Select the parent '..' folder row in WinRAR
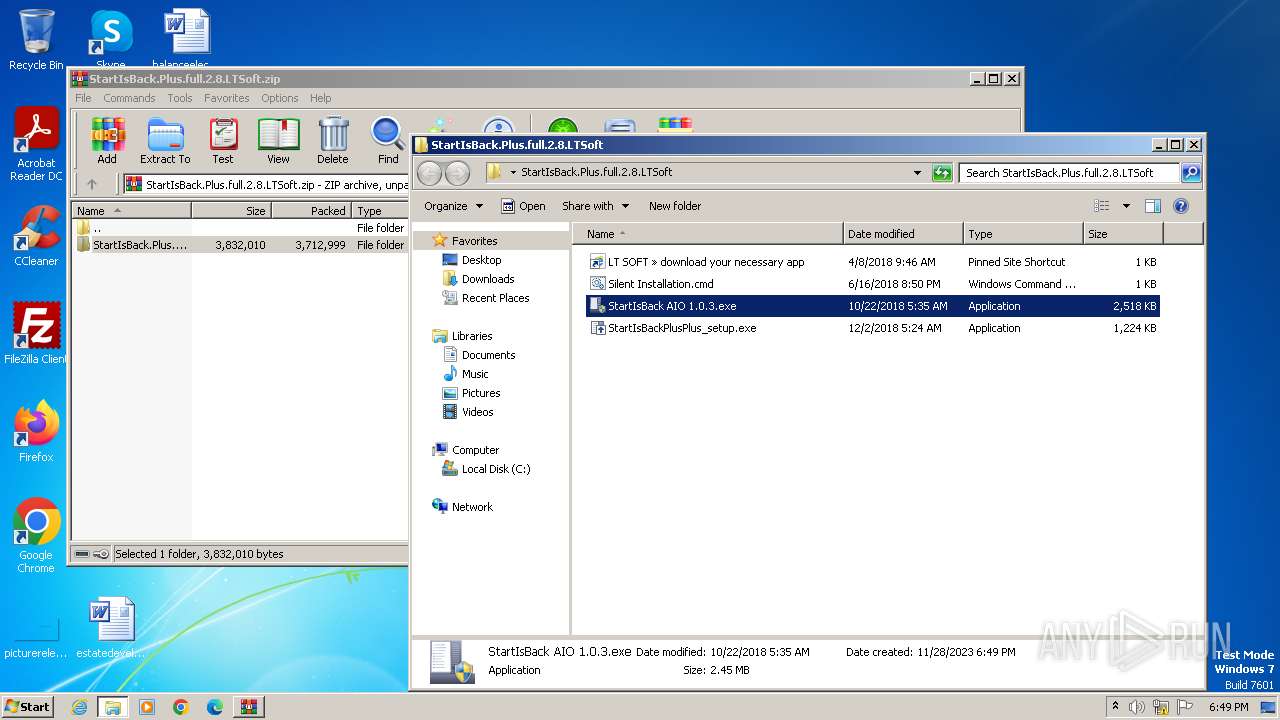 coord(240,228)
